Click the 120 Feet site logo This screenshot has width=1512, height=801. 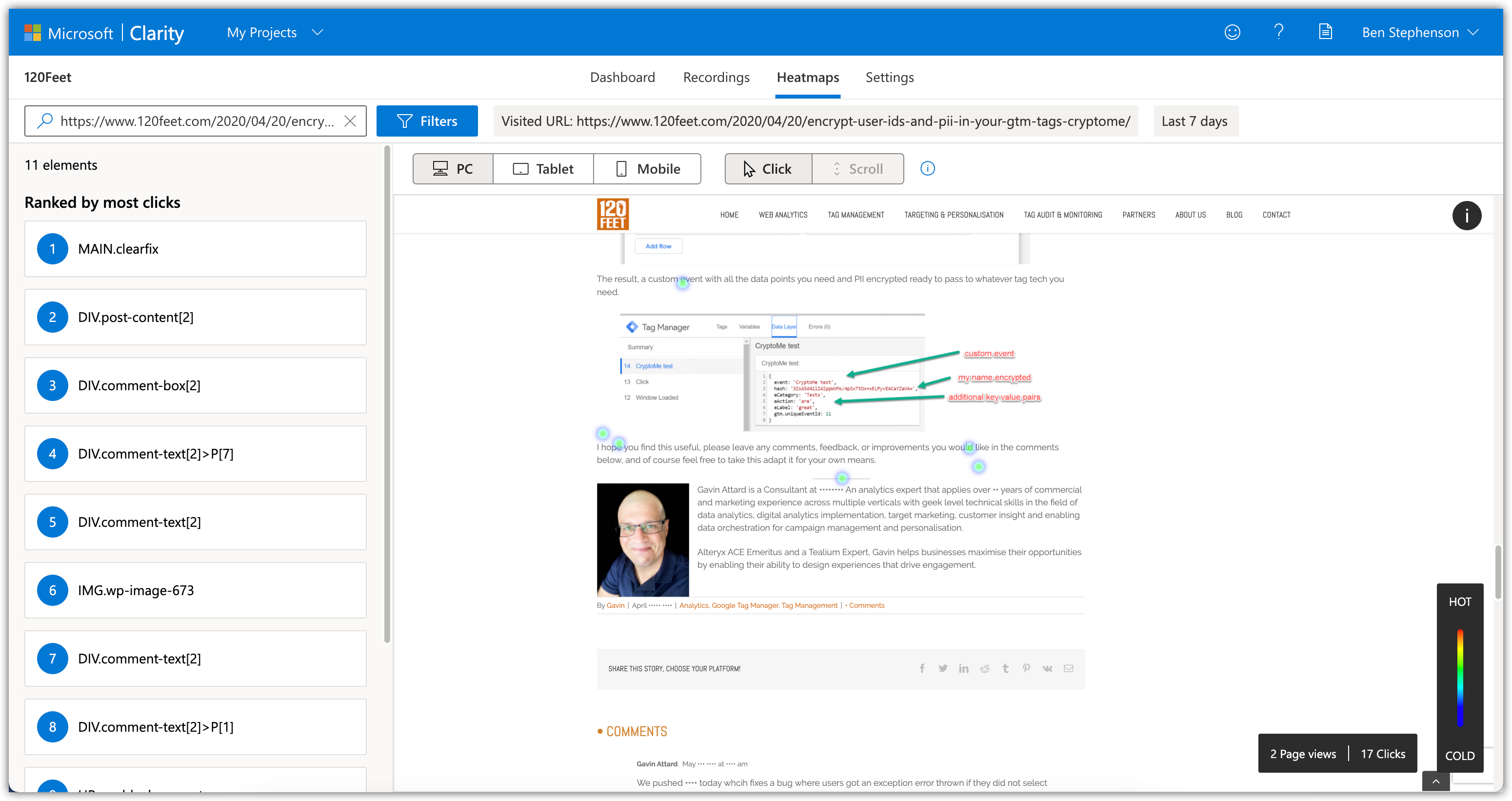click(612, 214)
